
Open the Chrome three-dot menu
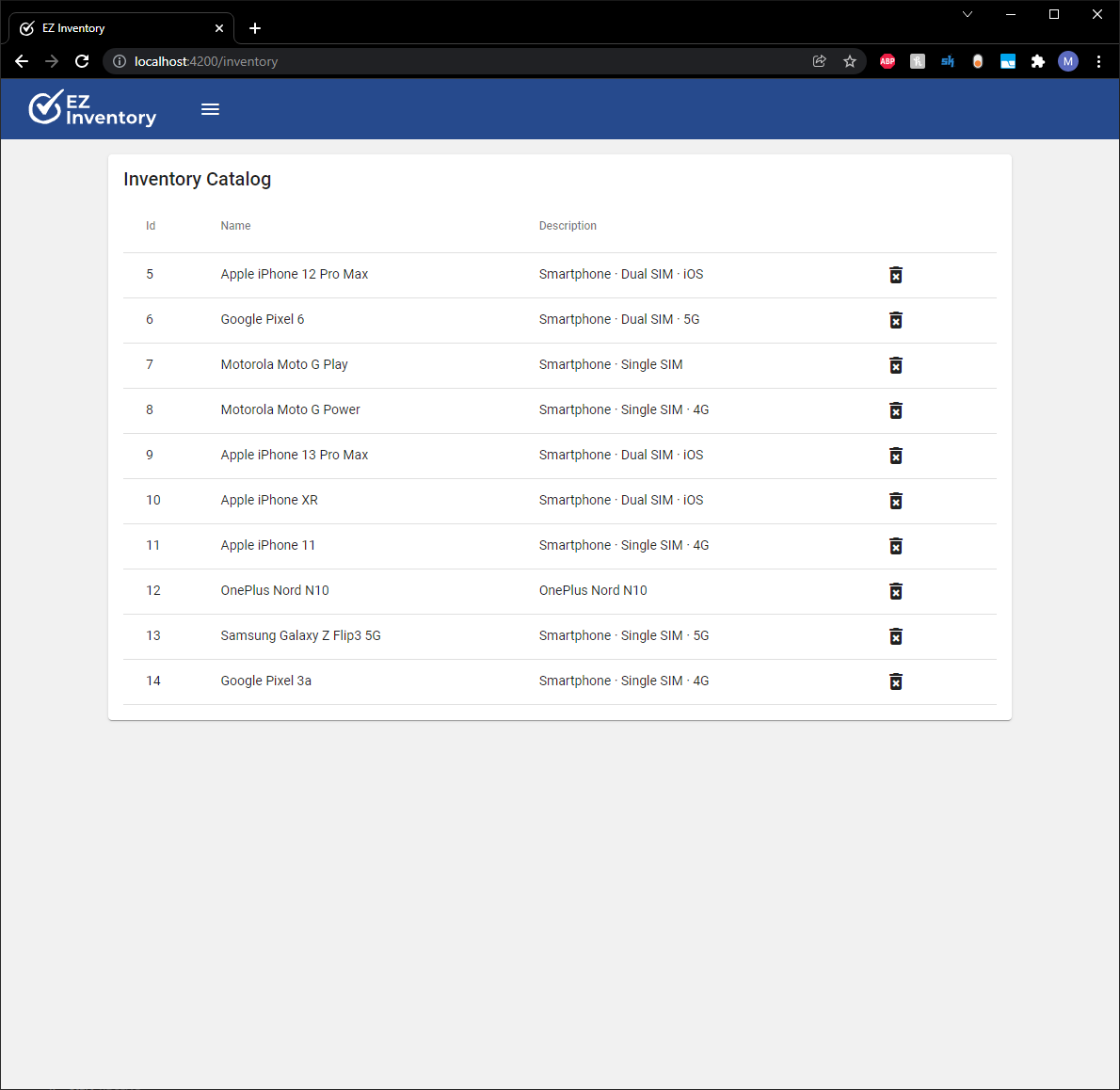click(x=1098, y=61)
